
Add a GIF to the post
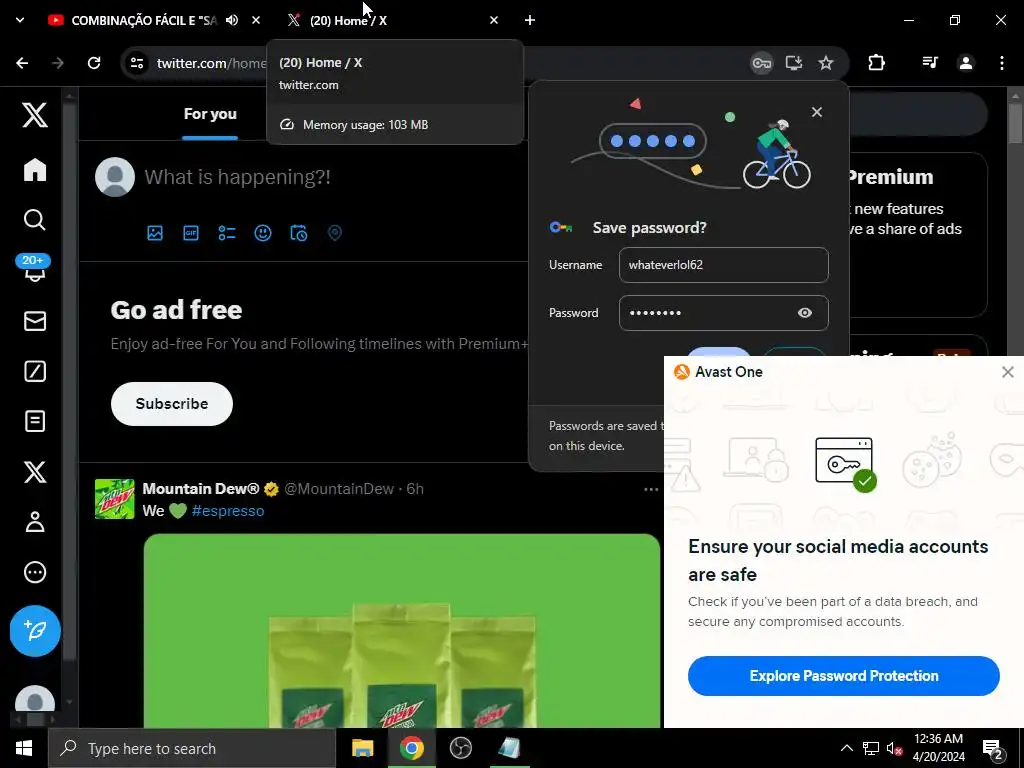(191, 233)
